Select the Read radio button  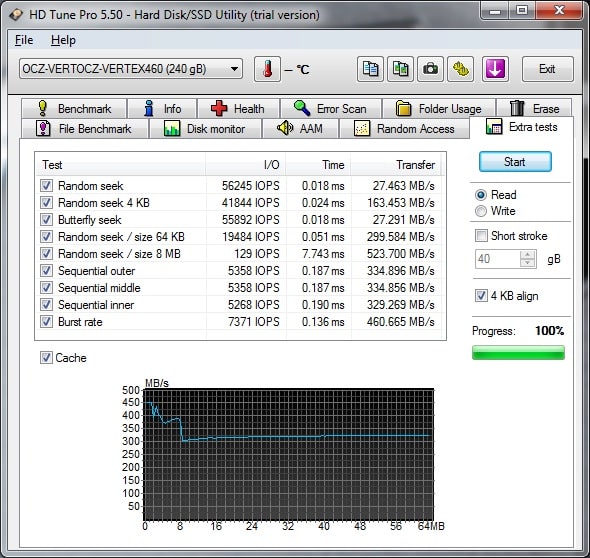click(481, 195)
